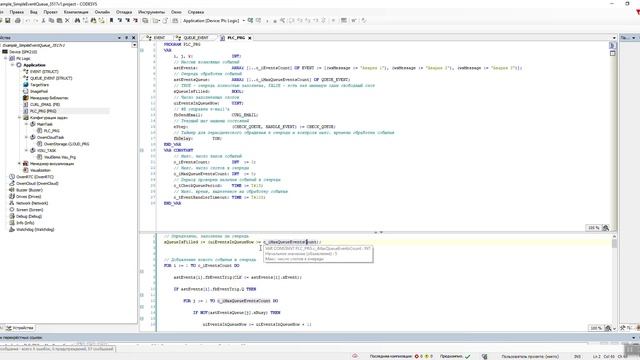640x360 pixels.
Task: Save the project with the floppy icon
Action: tap(8, 20)
